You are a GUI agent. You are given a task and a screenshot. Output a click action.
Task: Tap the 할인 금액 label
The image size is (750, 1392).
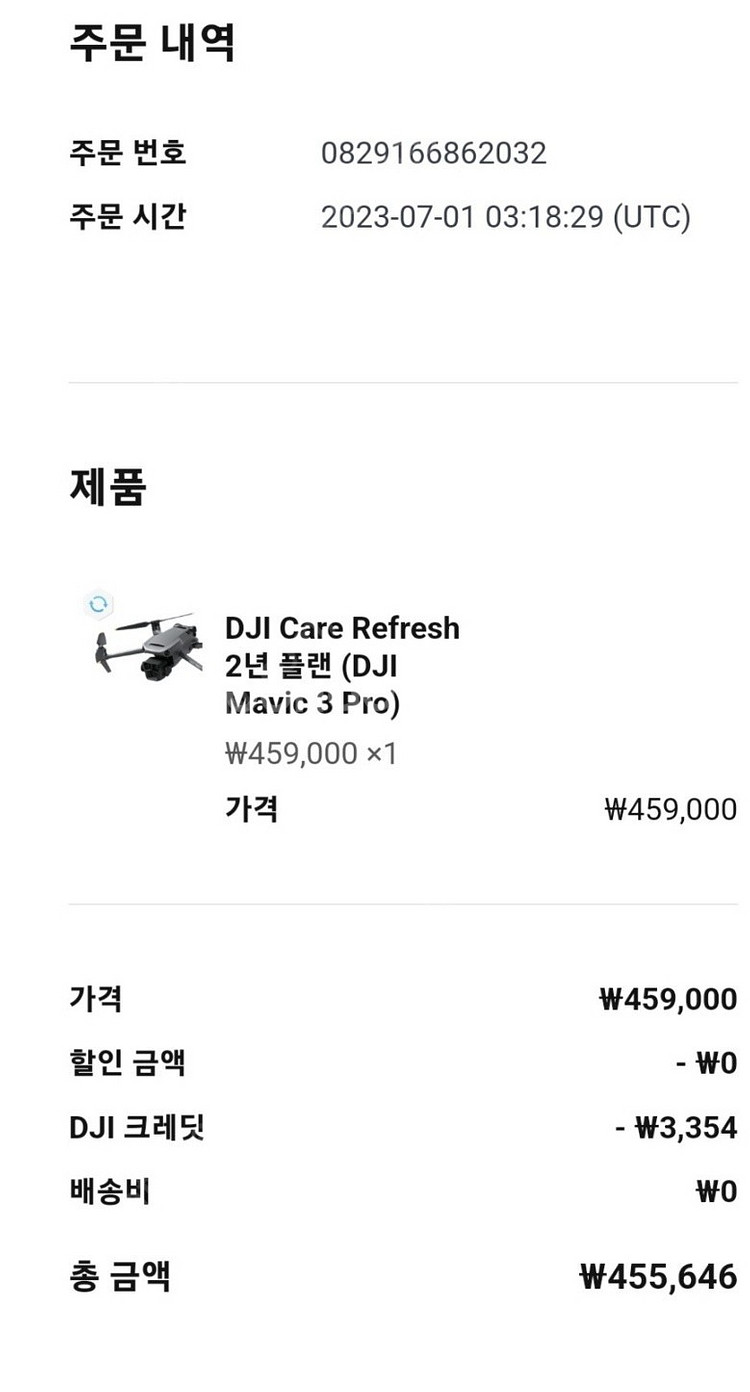[x=127, y=1063]
